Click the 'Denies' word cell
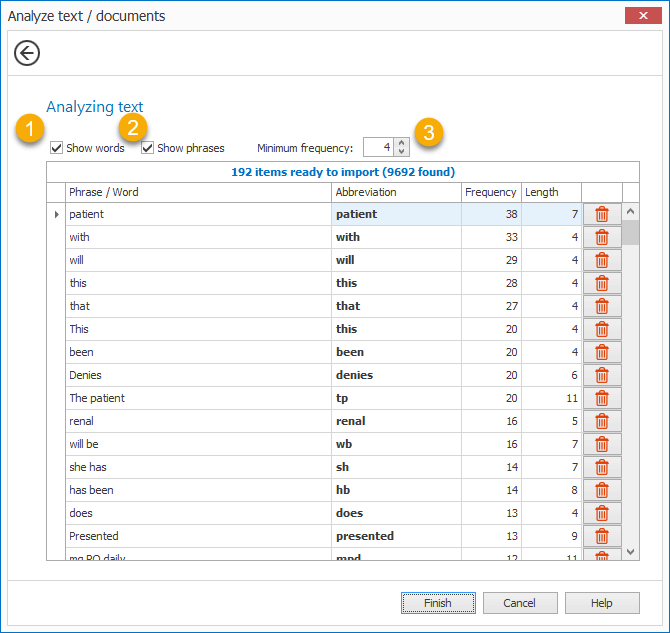 (x=198, y=375)
